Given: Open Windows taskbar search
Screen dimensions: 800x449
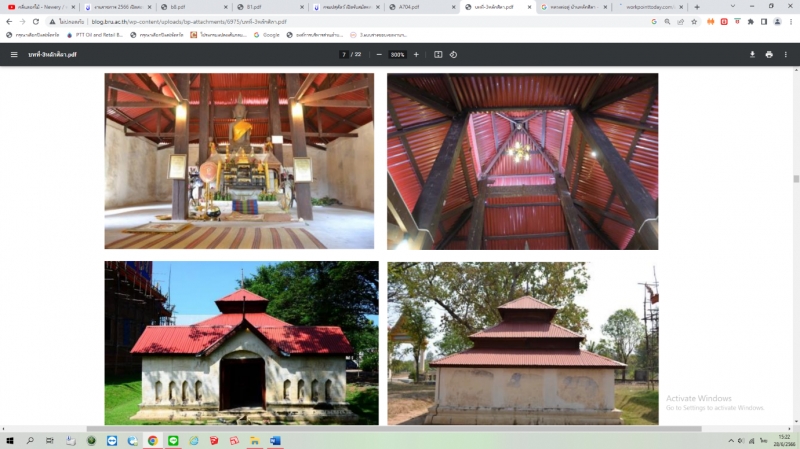Looking at the screenshot, I should [x=30, y=441].
